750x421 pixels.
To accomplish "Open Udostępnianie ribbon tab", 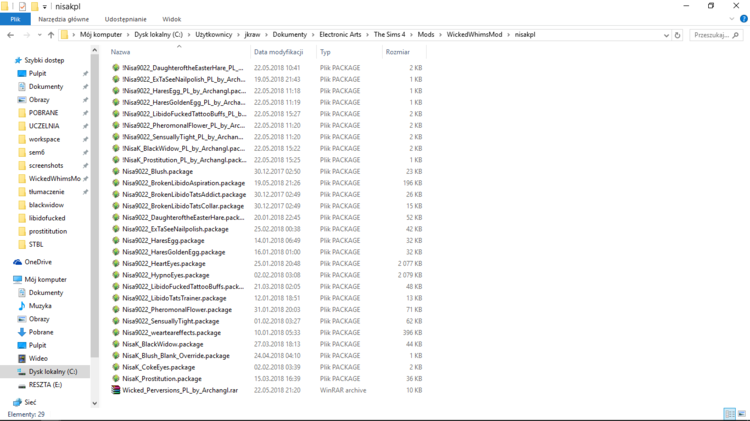I will coord(126,19).
